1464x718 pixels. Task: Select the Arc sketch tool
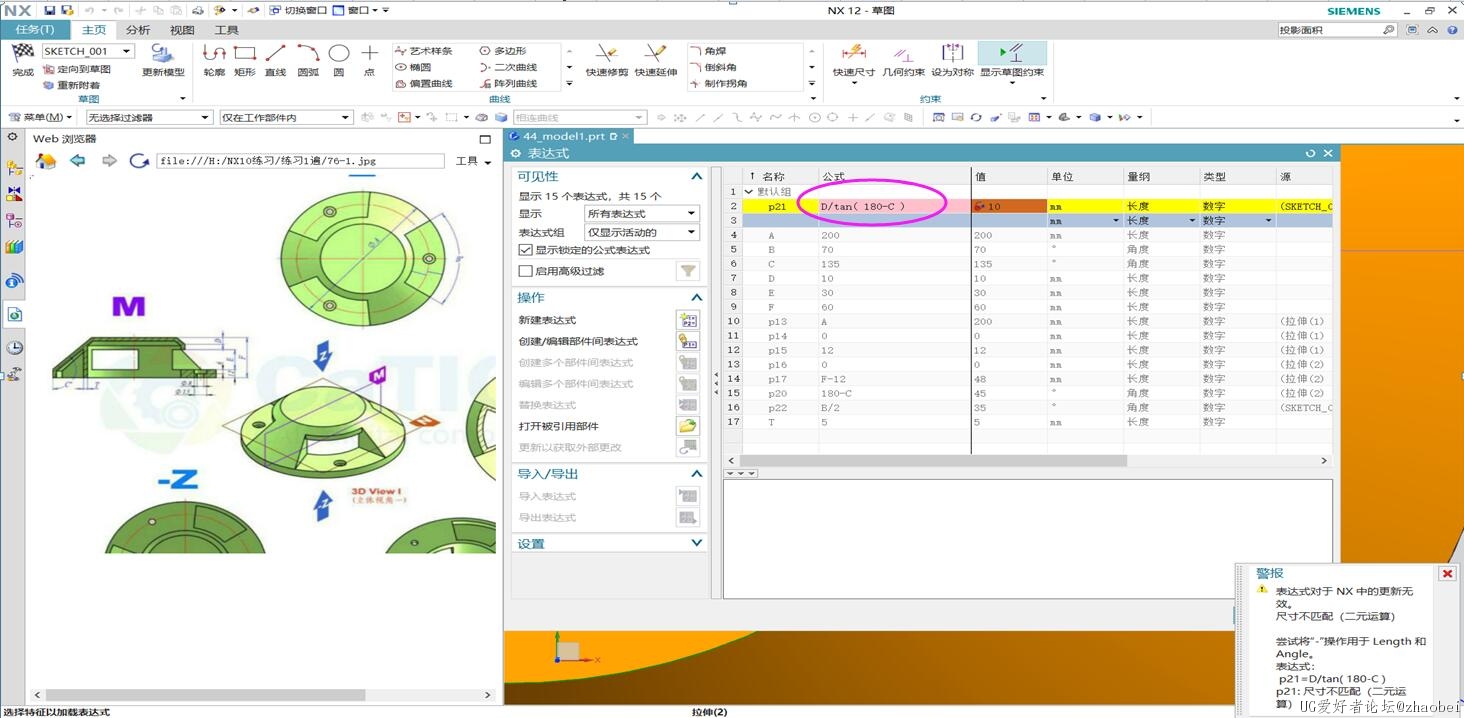(307, 54)
